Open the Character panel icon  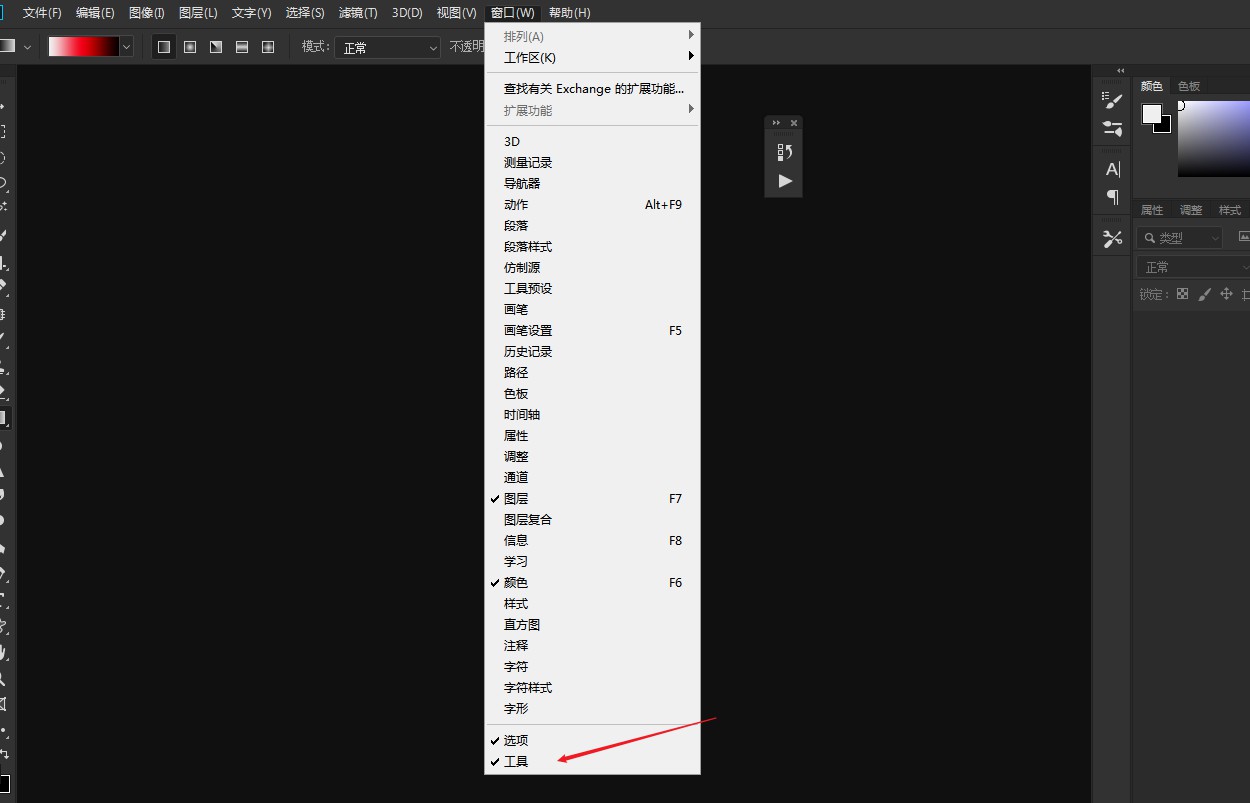(x=1111, y=168)
